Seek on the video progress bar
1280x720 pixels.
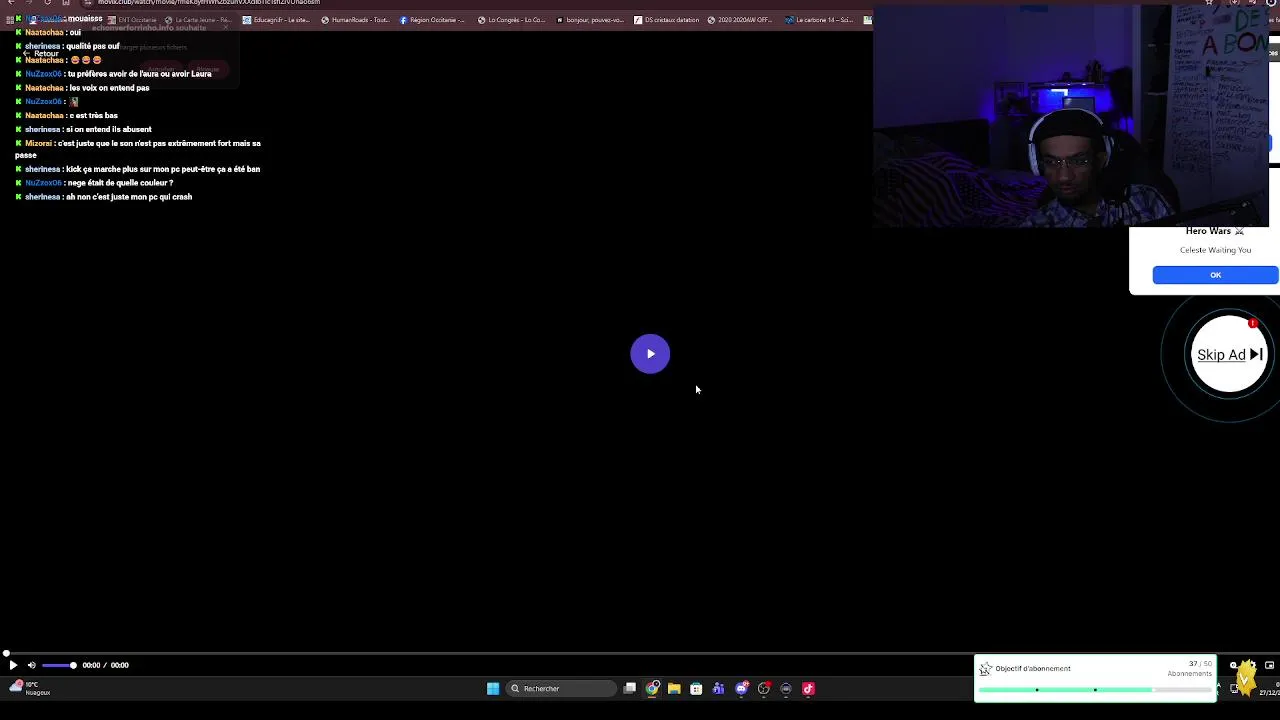point(640,654)
